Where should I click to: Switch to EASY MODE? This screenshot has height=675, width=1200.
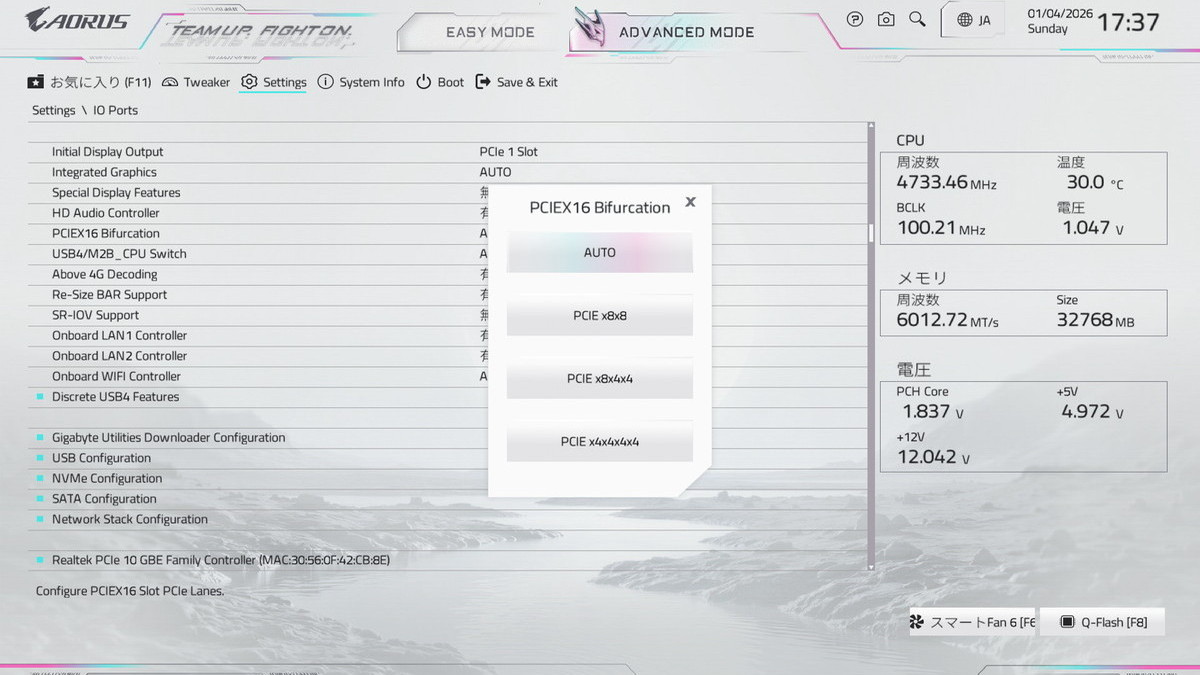[x=490, y=32]
